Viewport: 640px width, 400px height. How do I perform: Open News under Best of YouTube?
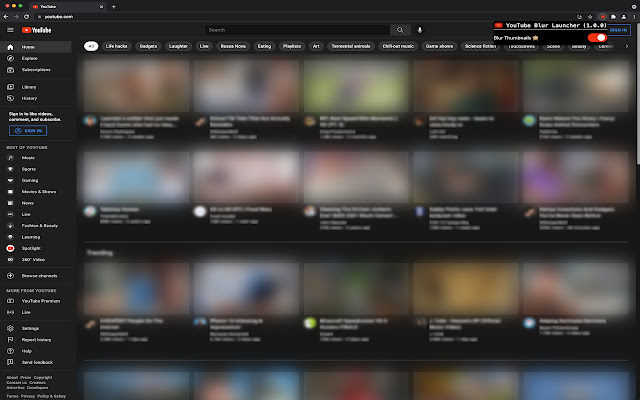[36, 203]
